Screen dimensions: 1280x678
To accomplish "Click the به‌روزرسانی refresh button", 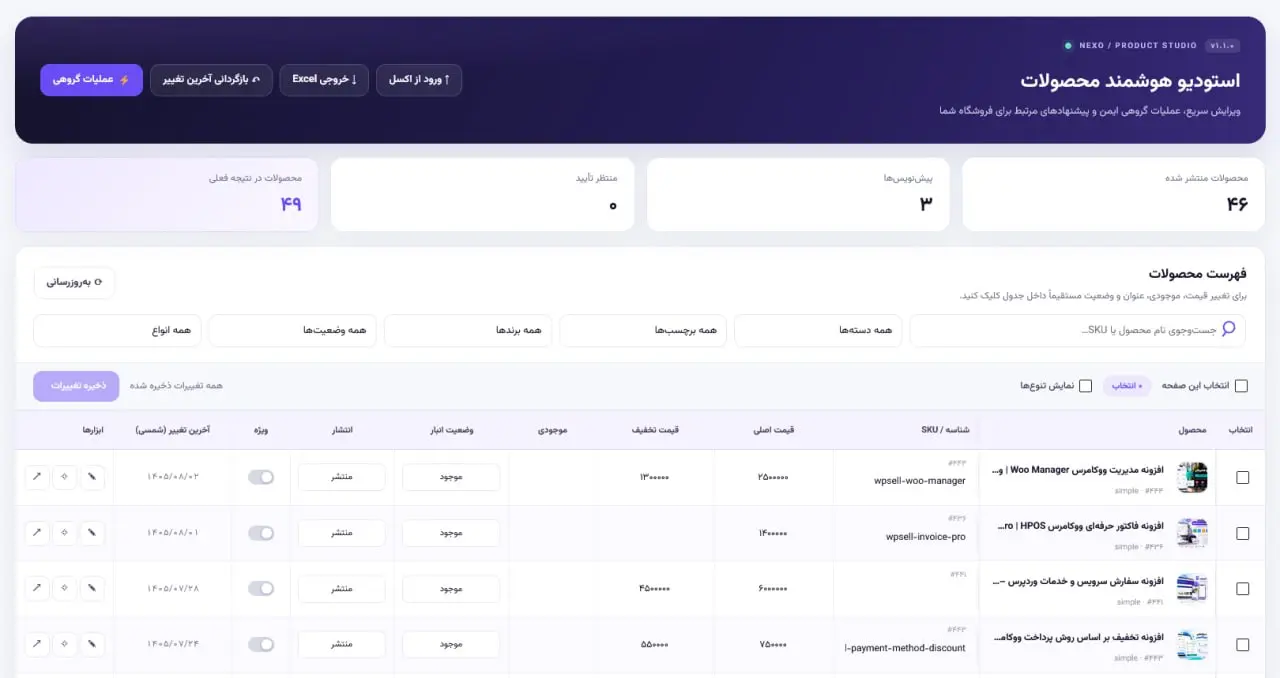I will (x=75, y=282).
